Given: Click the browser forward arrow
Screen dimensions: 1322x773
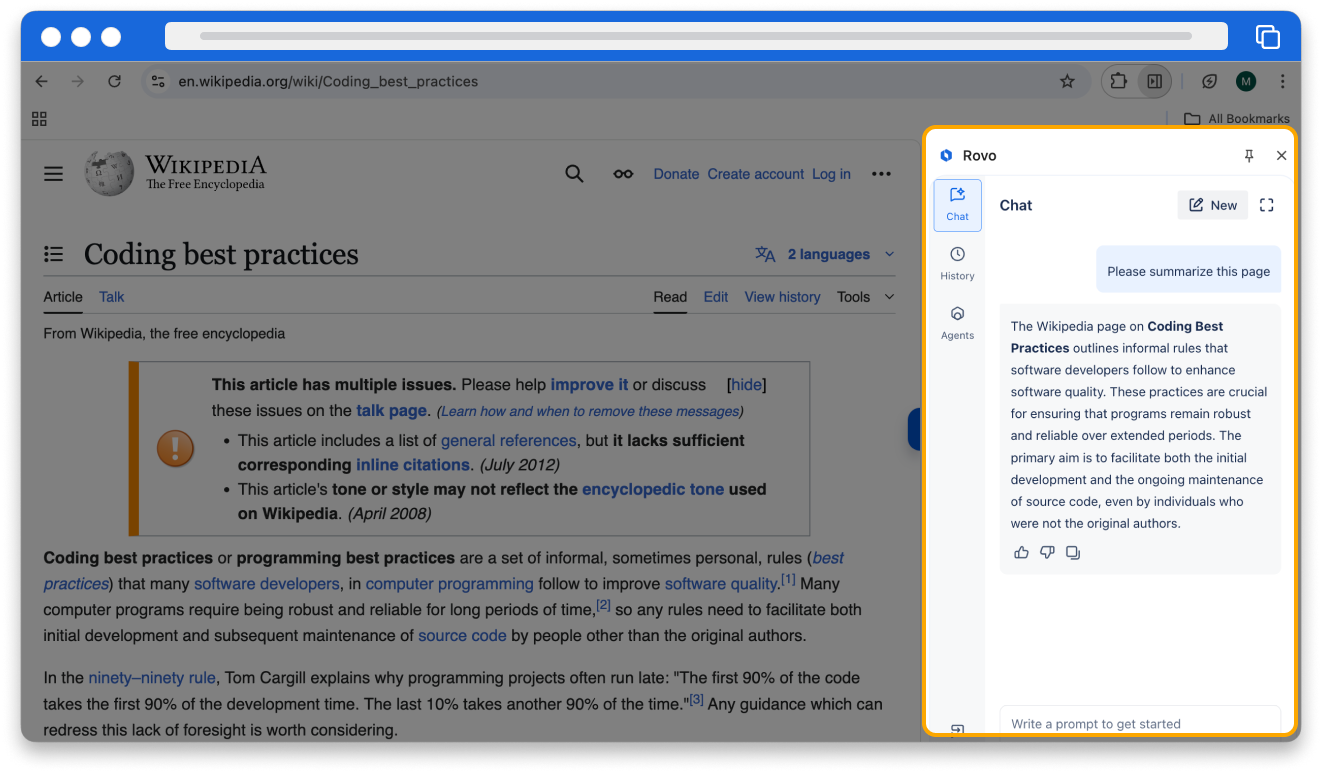Looking at the screenshot, I should coord(78,81).
